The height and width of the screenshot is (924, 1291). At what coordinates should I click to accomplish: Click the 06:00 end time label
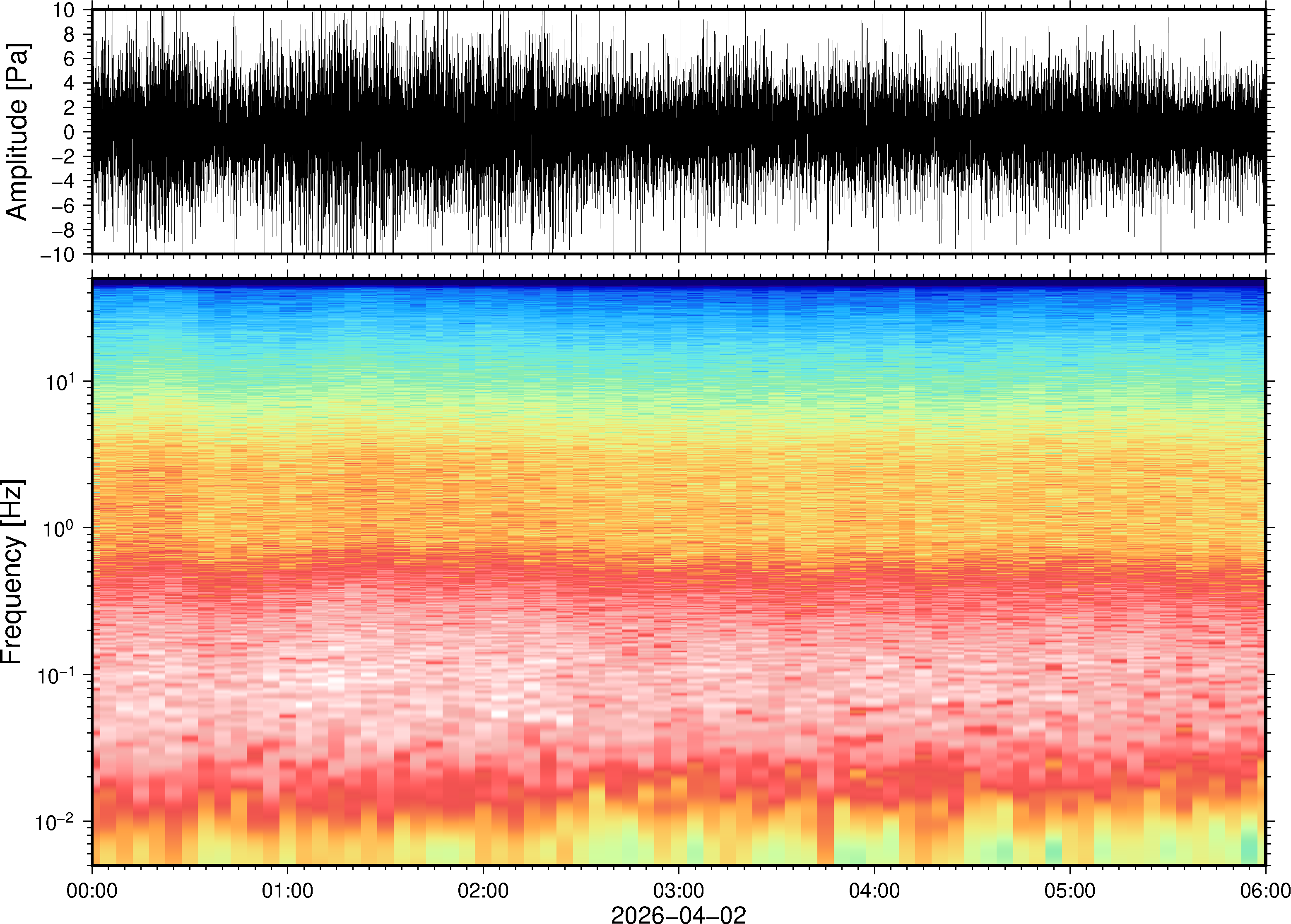pos(1265,890)
